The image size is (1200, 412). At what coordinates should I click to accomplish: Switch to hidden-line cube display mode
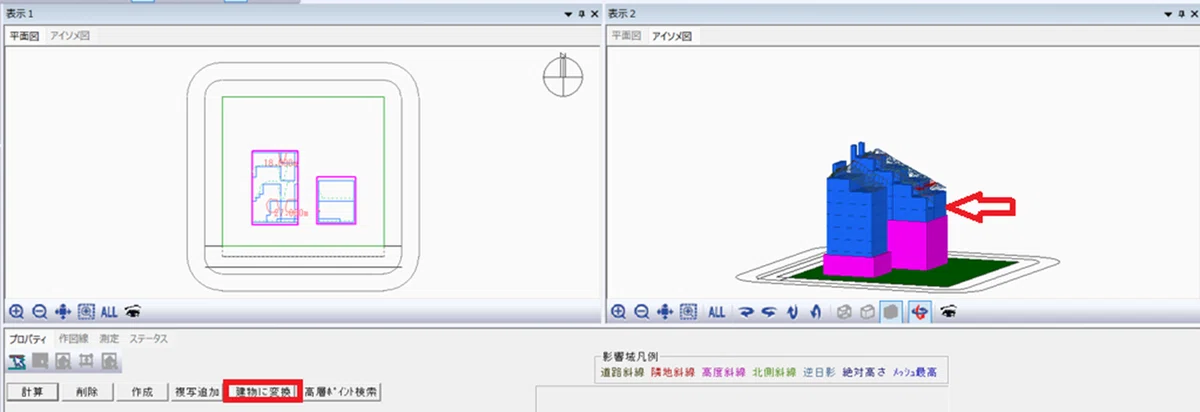pos(865,311)
